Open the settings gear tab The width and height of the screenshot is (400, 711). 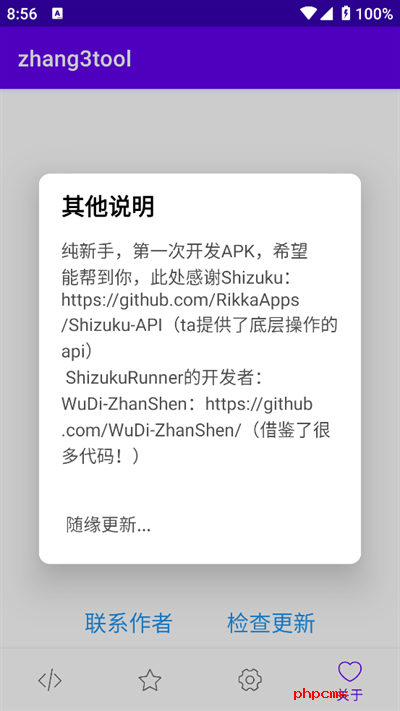point(250,680)
